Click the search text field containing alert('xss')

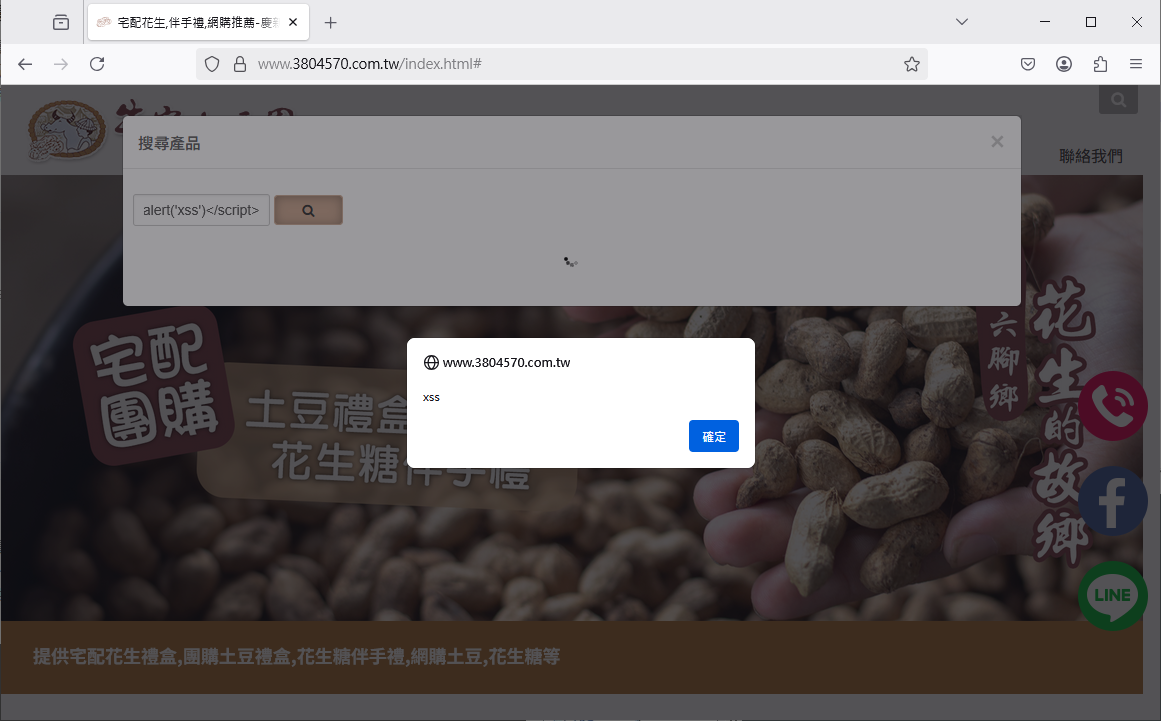(x=201, y=210)
